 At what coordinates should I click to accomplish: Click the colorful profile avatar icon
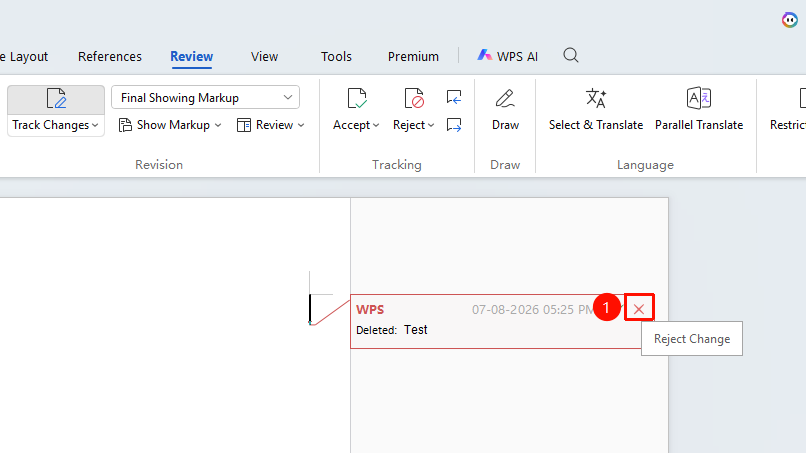[x=790, y=20]
